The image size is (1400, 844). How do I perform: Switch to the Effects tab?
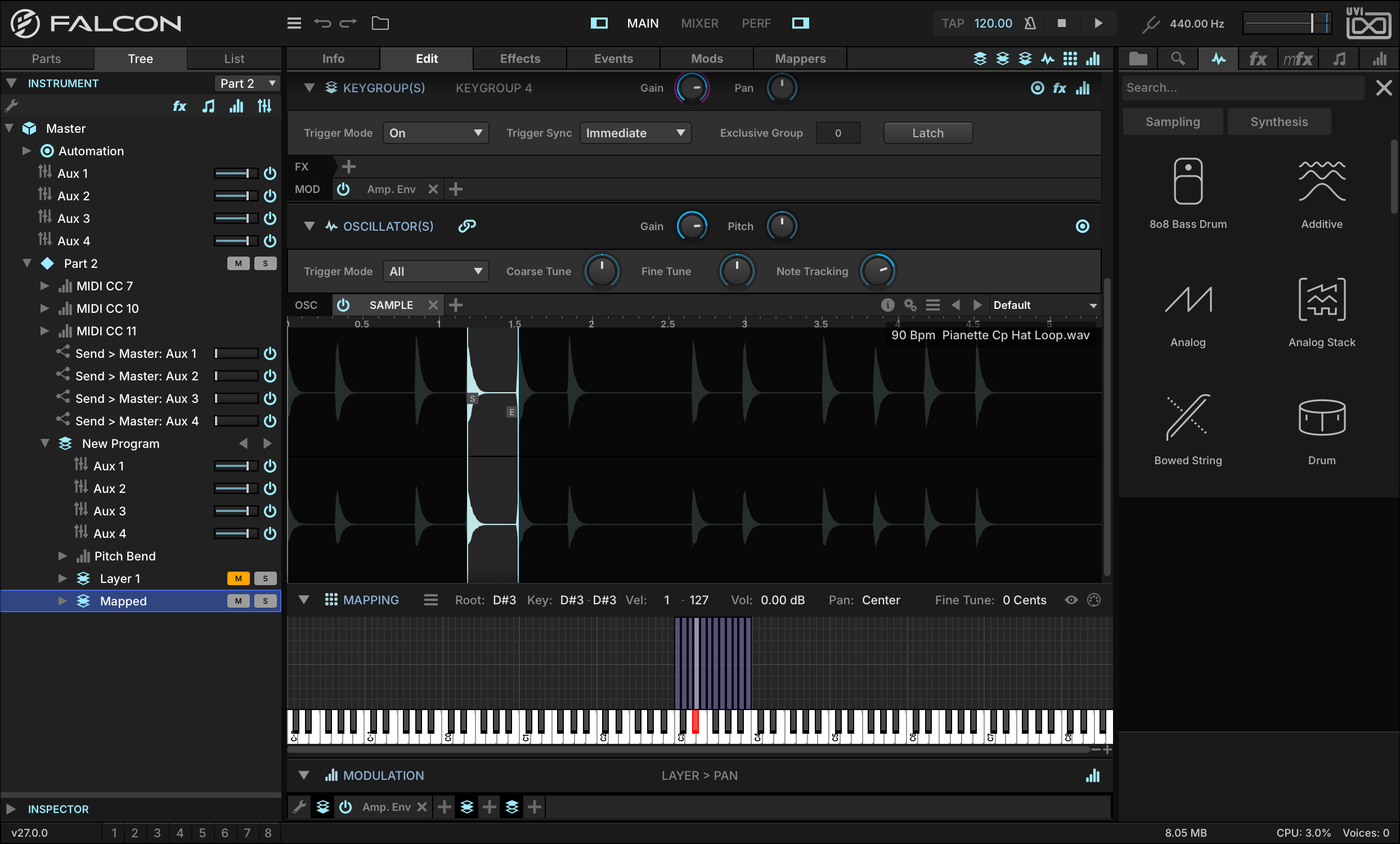[519, 59]
